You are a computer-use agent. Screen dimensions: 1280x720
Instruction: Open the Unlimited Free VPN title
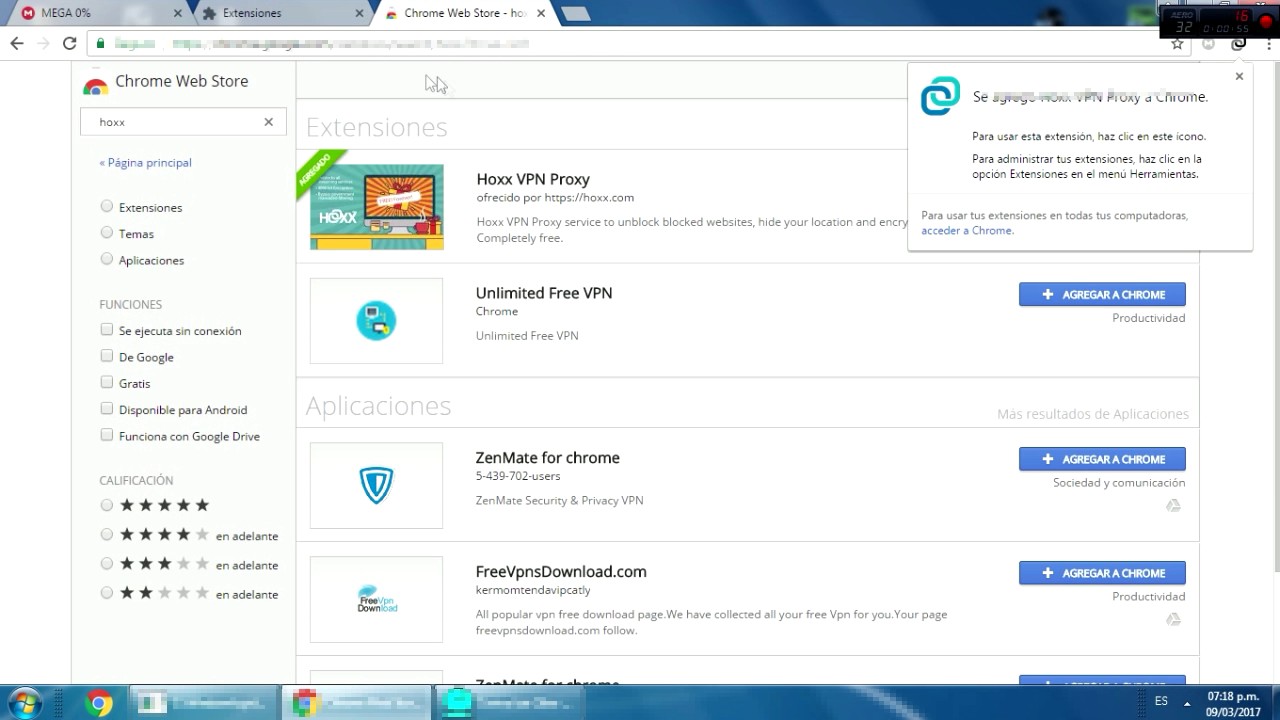coord(544,293)
